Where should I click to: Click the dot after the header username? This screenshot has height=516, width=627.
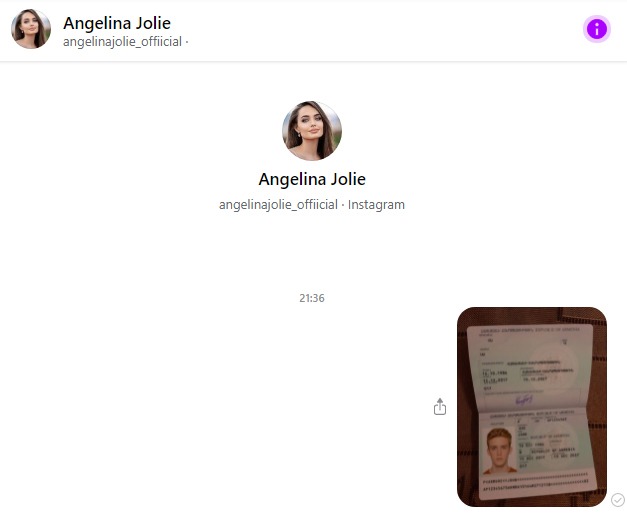point(187,42)
